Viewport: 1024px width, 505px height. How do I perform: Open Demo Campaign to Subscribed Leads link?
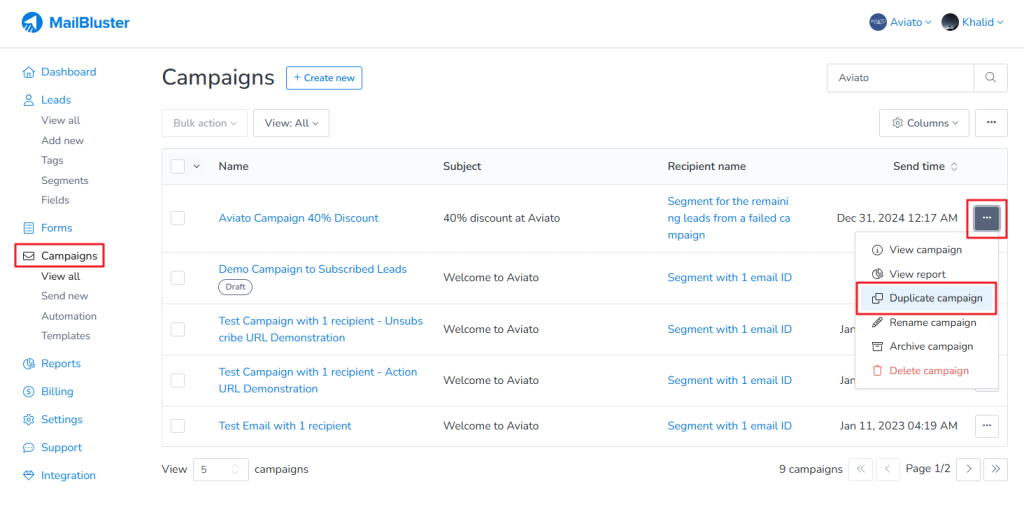[312, 269]
